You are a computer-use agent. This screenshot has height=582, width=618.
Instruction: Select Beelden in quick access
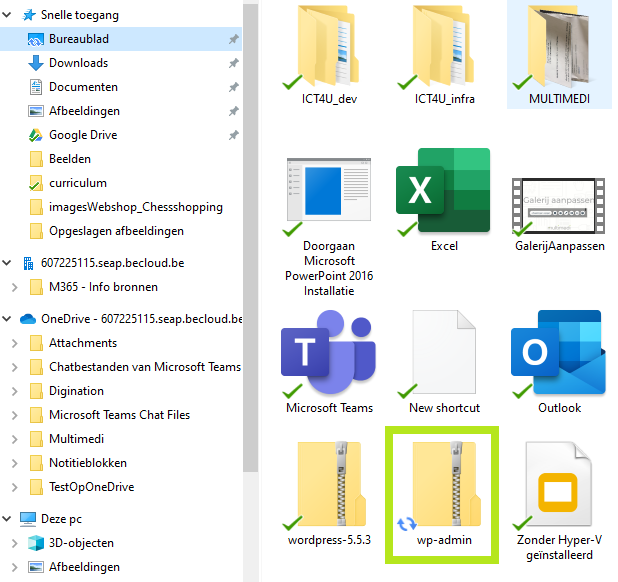pyautogui.click(x=70, y=159)
